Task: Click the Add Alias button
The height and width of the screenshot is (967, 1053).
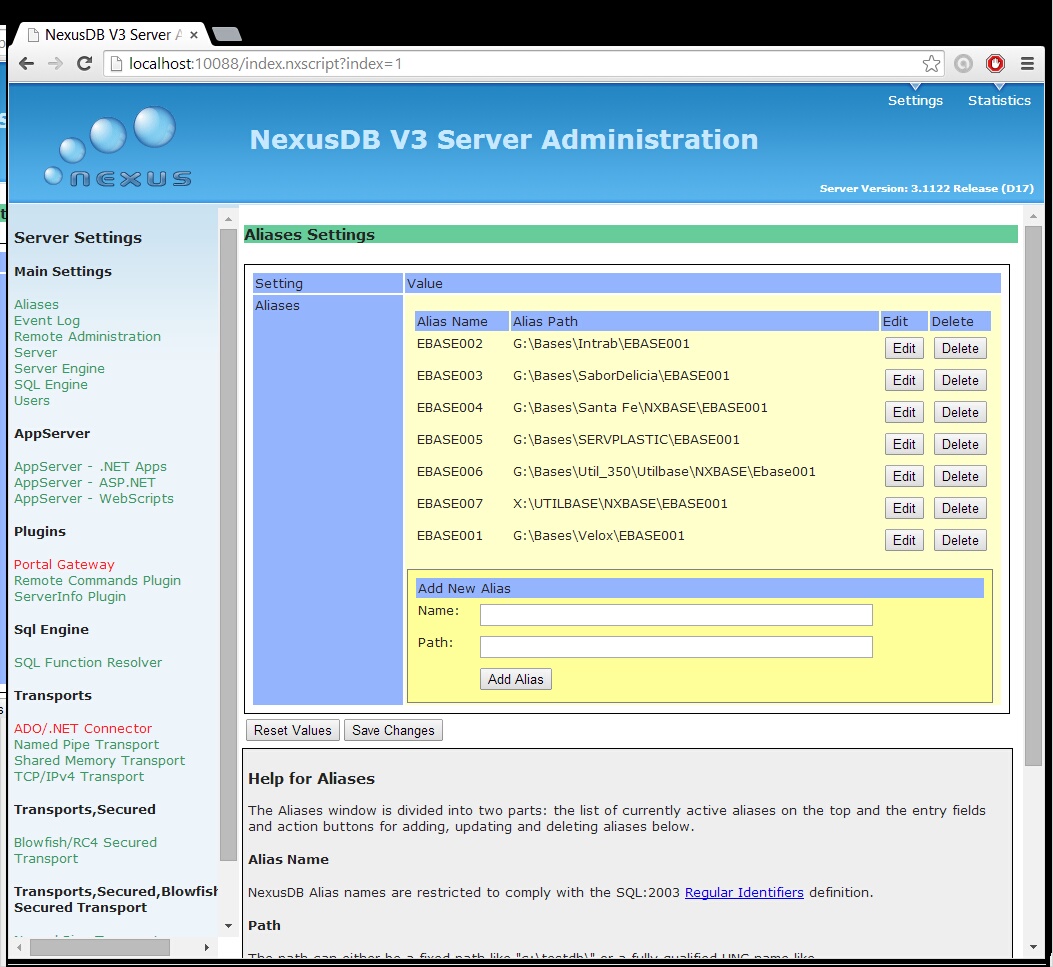Action: pos(516,679)
